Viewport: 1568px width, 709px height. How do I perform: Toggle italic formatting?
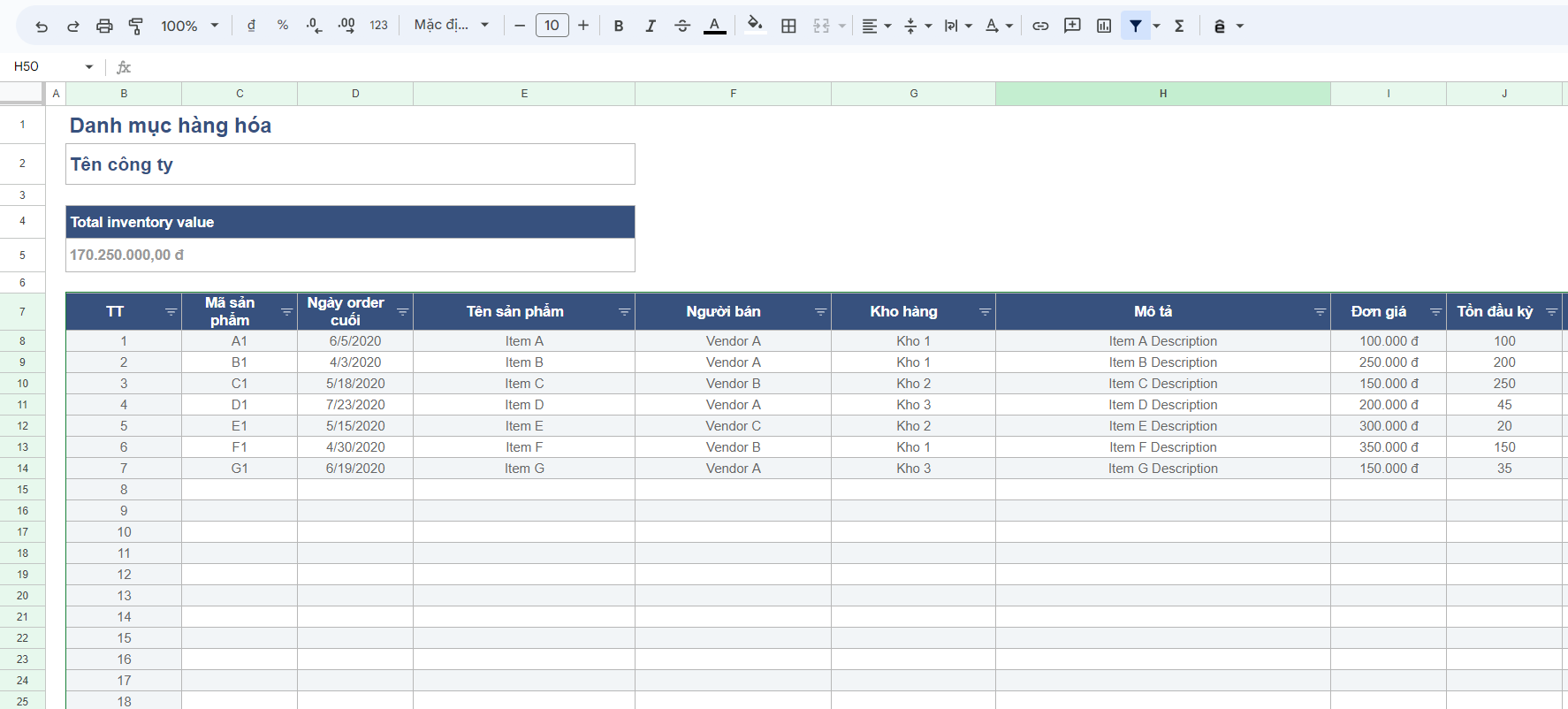(651, 26)
